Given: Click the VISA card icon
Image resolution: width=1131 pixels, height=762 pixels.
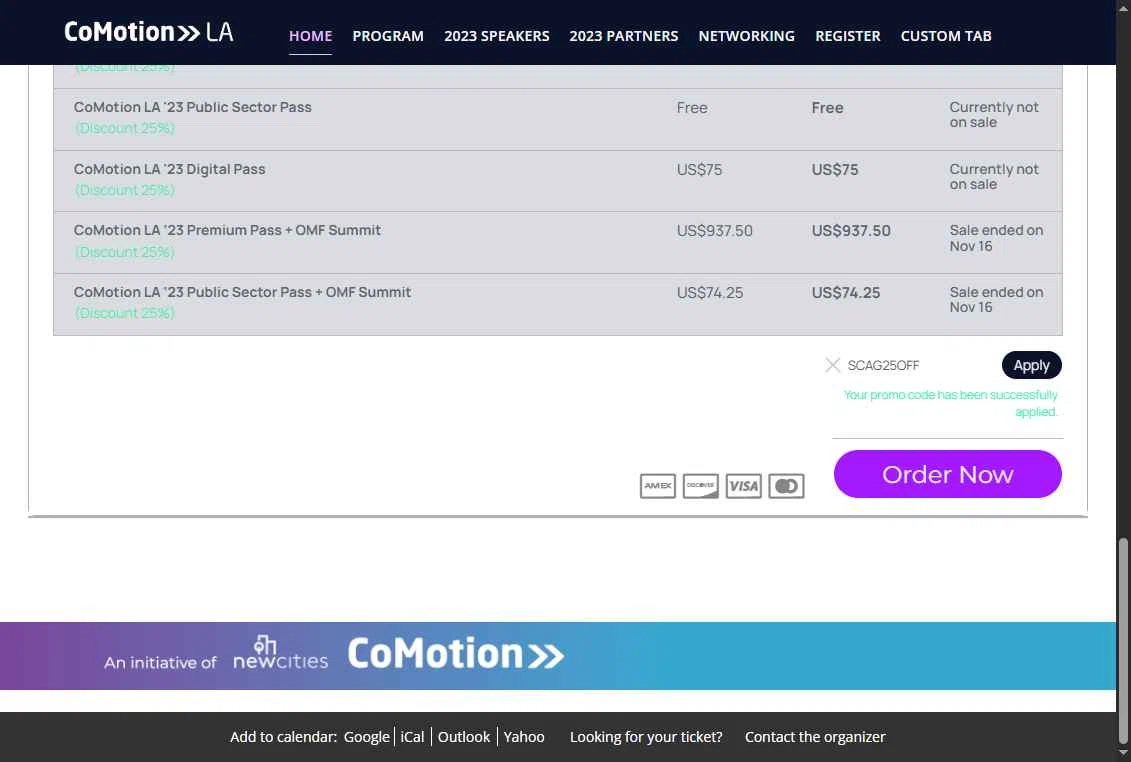Looking at the screenshot, I should [x=743, y=486].
